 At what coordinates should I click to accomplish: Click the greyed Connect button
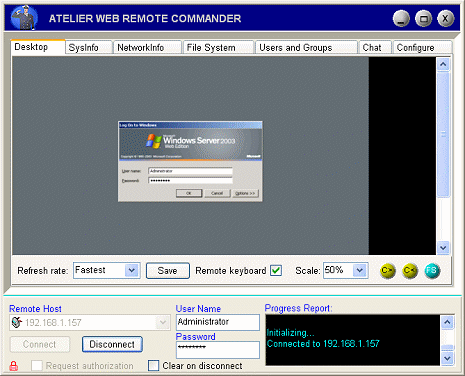pos(40,344)
